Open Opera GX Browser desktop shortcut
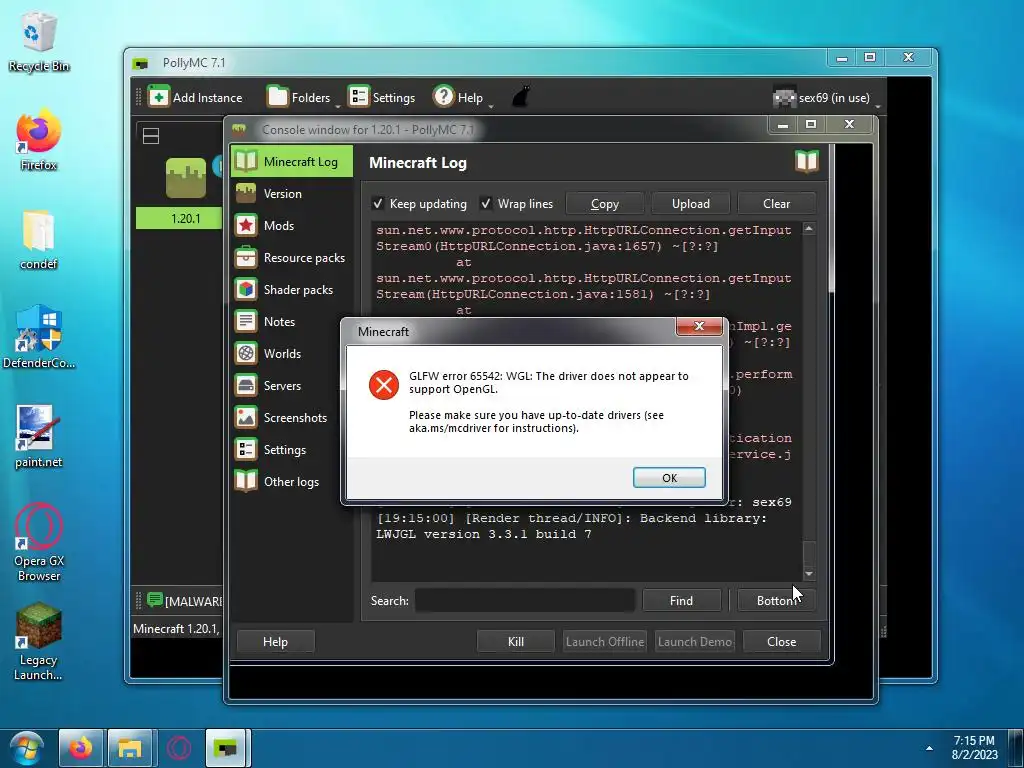The width and height of the screenshot is (1024, 768). [39, 543]
